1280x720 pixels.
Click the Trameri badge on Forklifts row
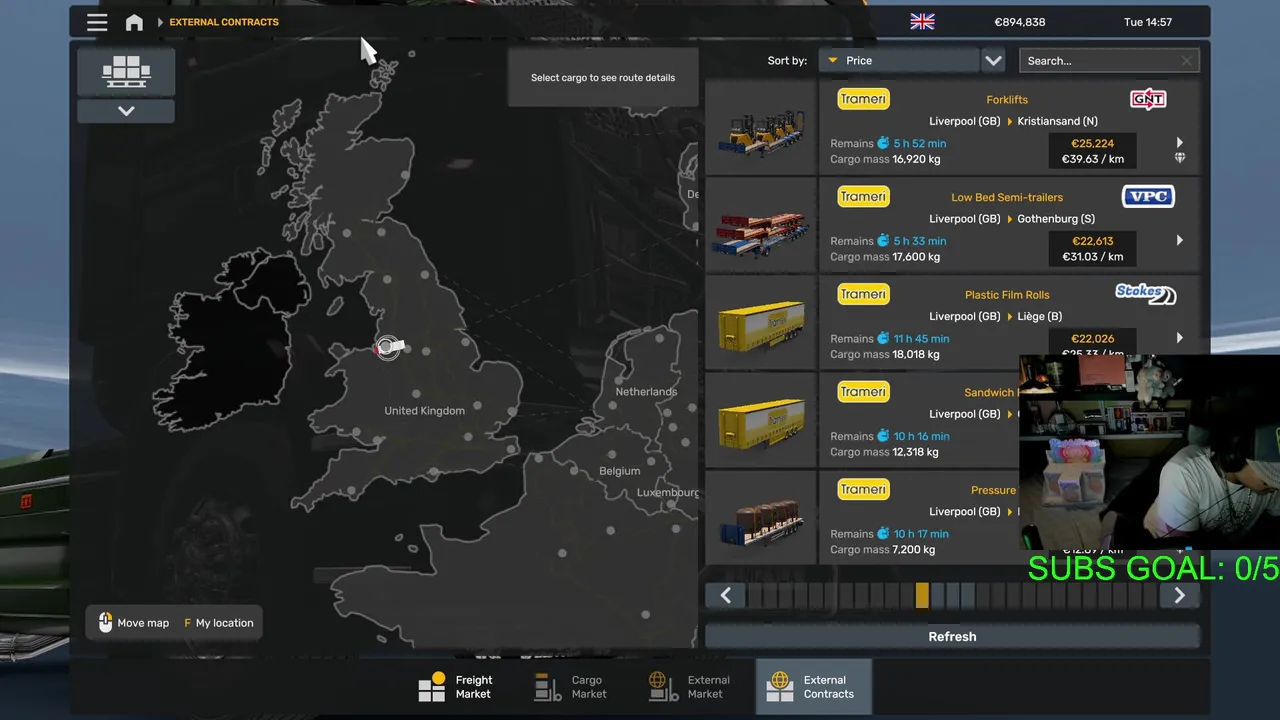point(863,99)
